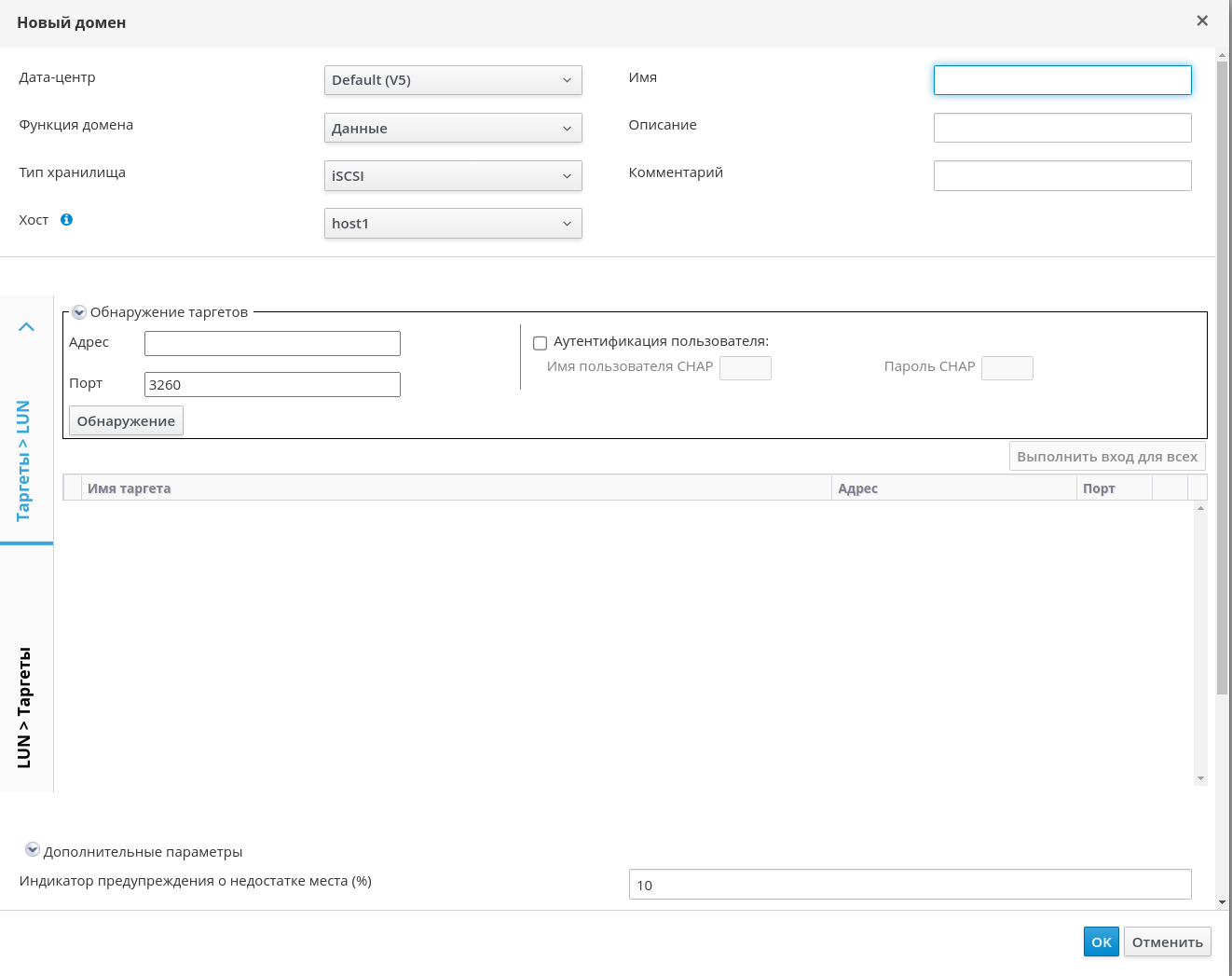Collapse the target discovery section
This screenshot has height=976, width=1232.
(x=79, y=312)
